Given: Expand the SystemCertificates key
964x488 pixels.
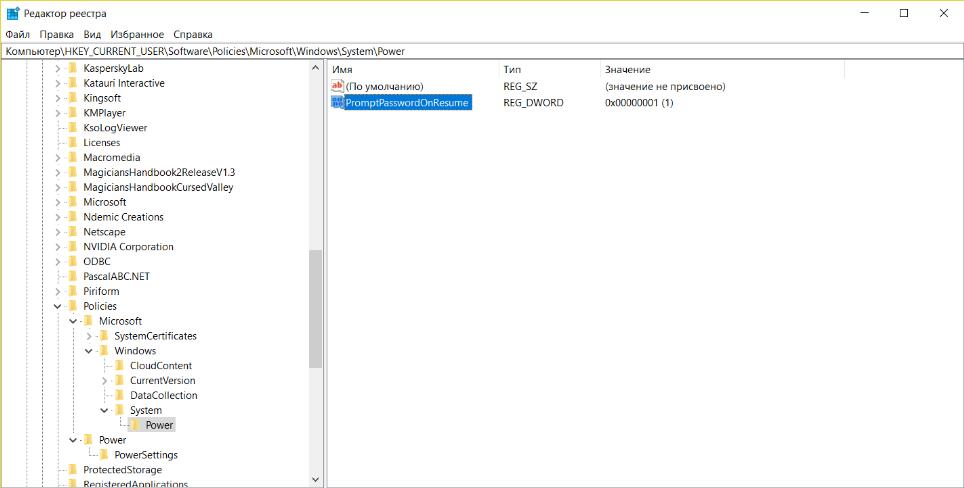Looking at the screenshot, I should click(x=89, y=336).
